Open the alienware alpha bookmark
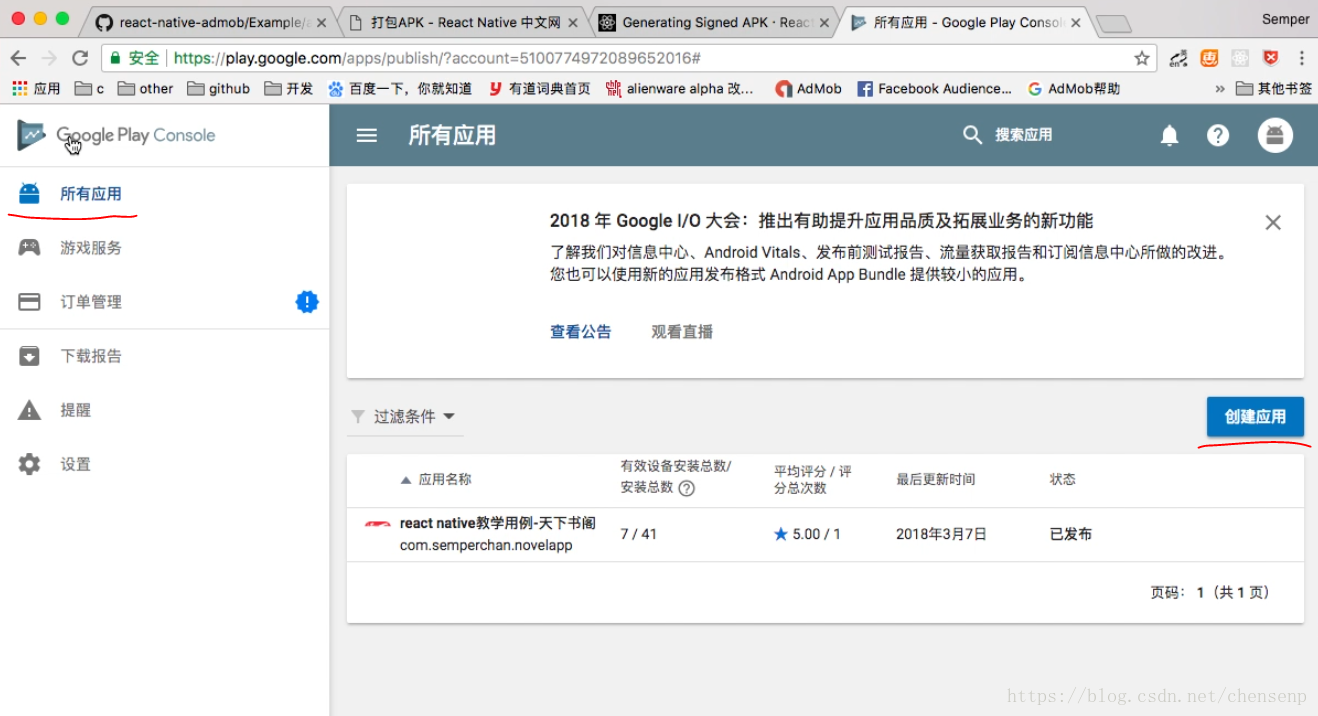 pyautogui.click(x=680, y=89)
